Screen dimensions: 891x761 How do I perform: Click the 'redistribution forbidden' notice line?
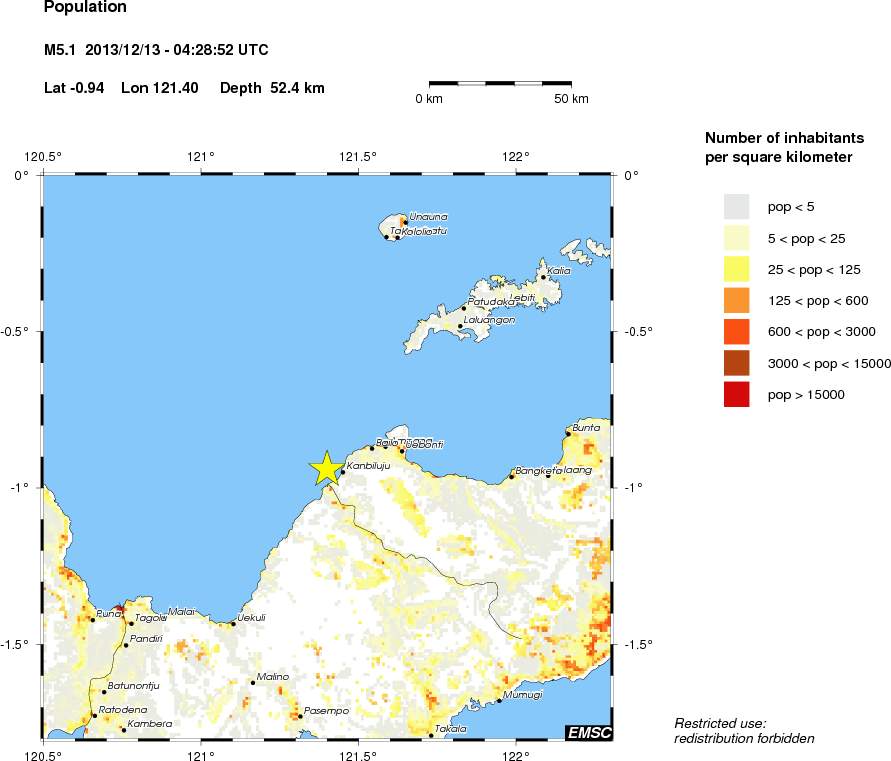click(x=744, y=738)
